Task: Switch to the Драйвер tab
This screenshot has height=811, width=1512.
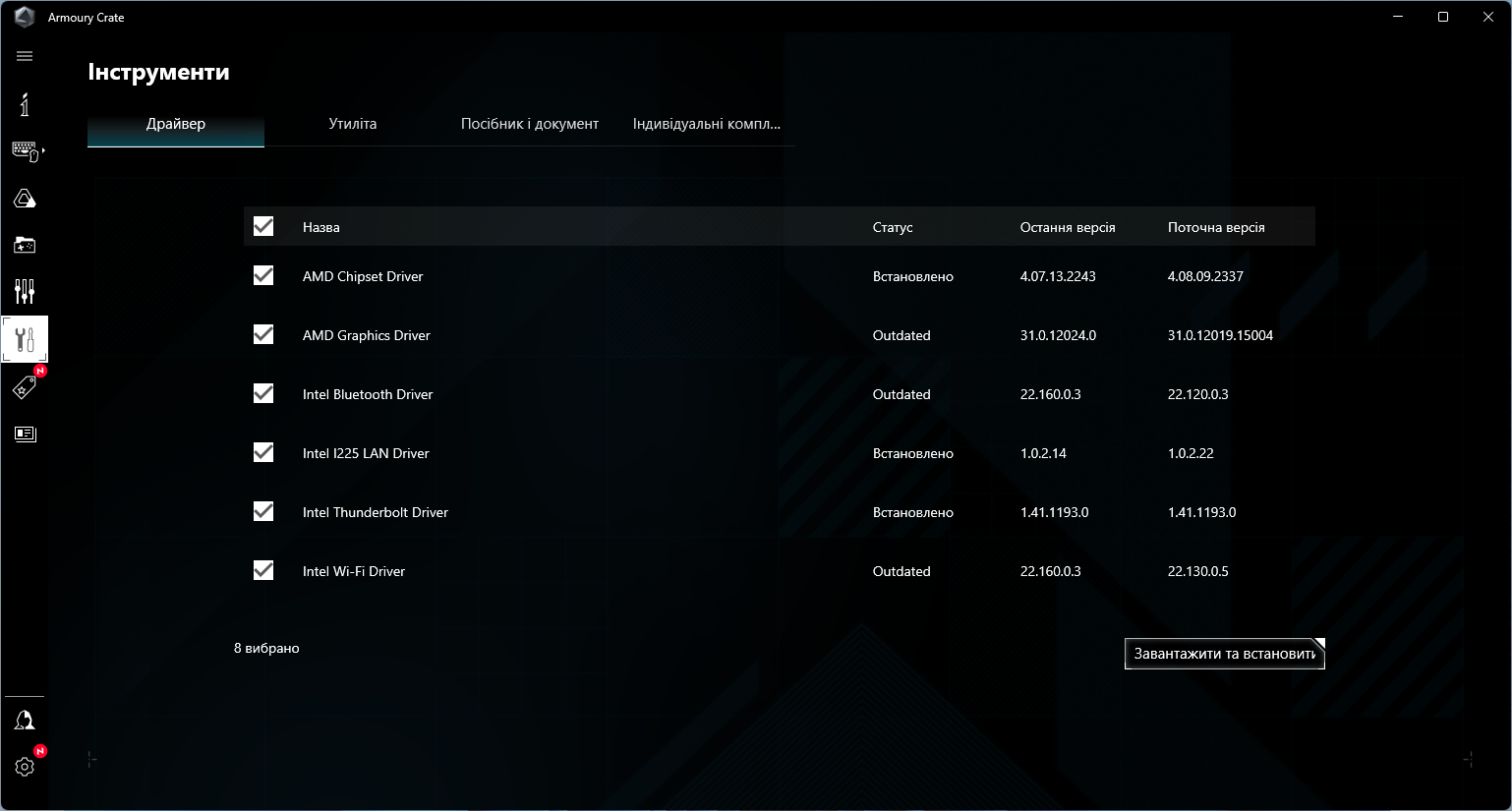Action: [x=176, y=124]
